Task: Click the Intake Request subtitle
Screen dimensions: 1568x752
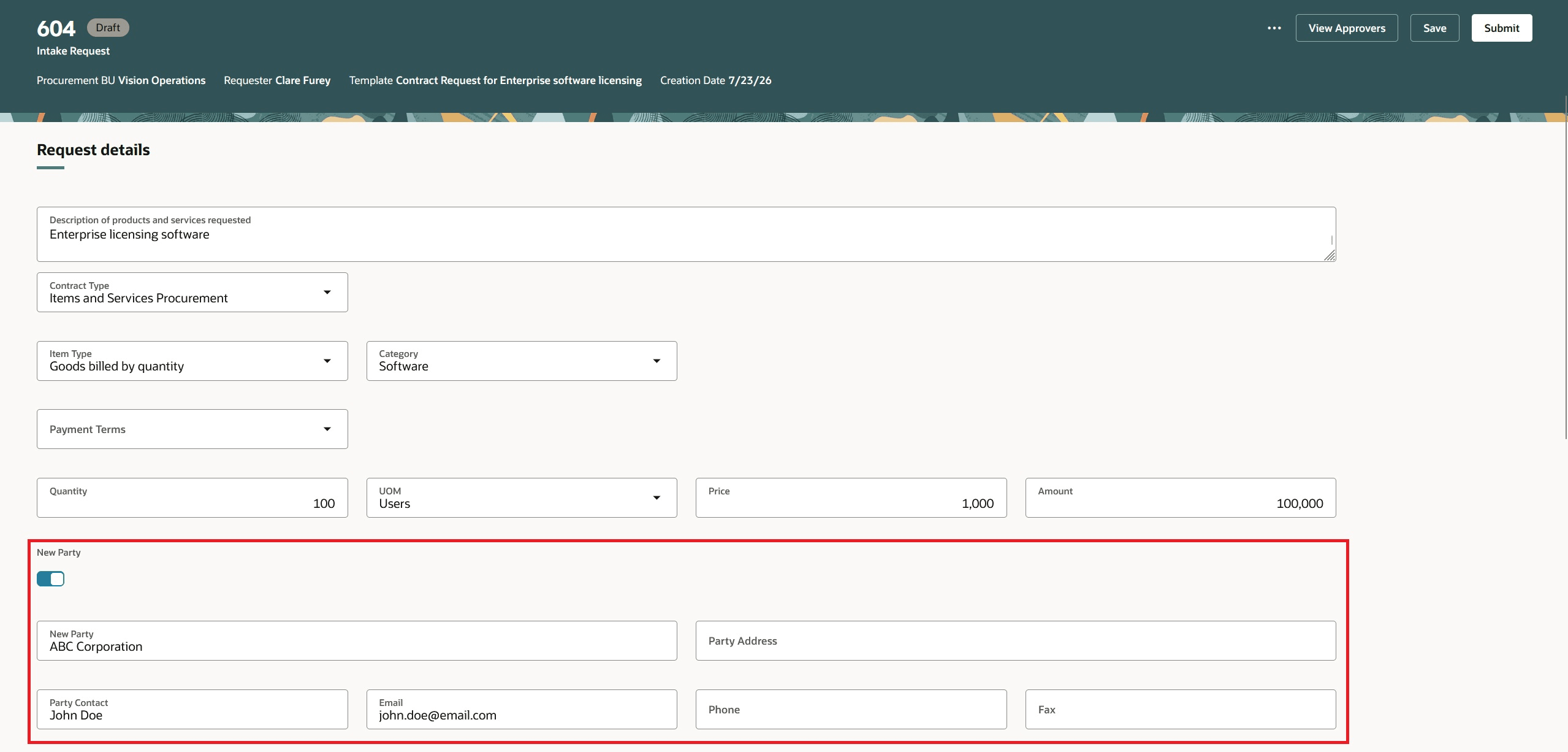Action: [73, 51]
